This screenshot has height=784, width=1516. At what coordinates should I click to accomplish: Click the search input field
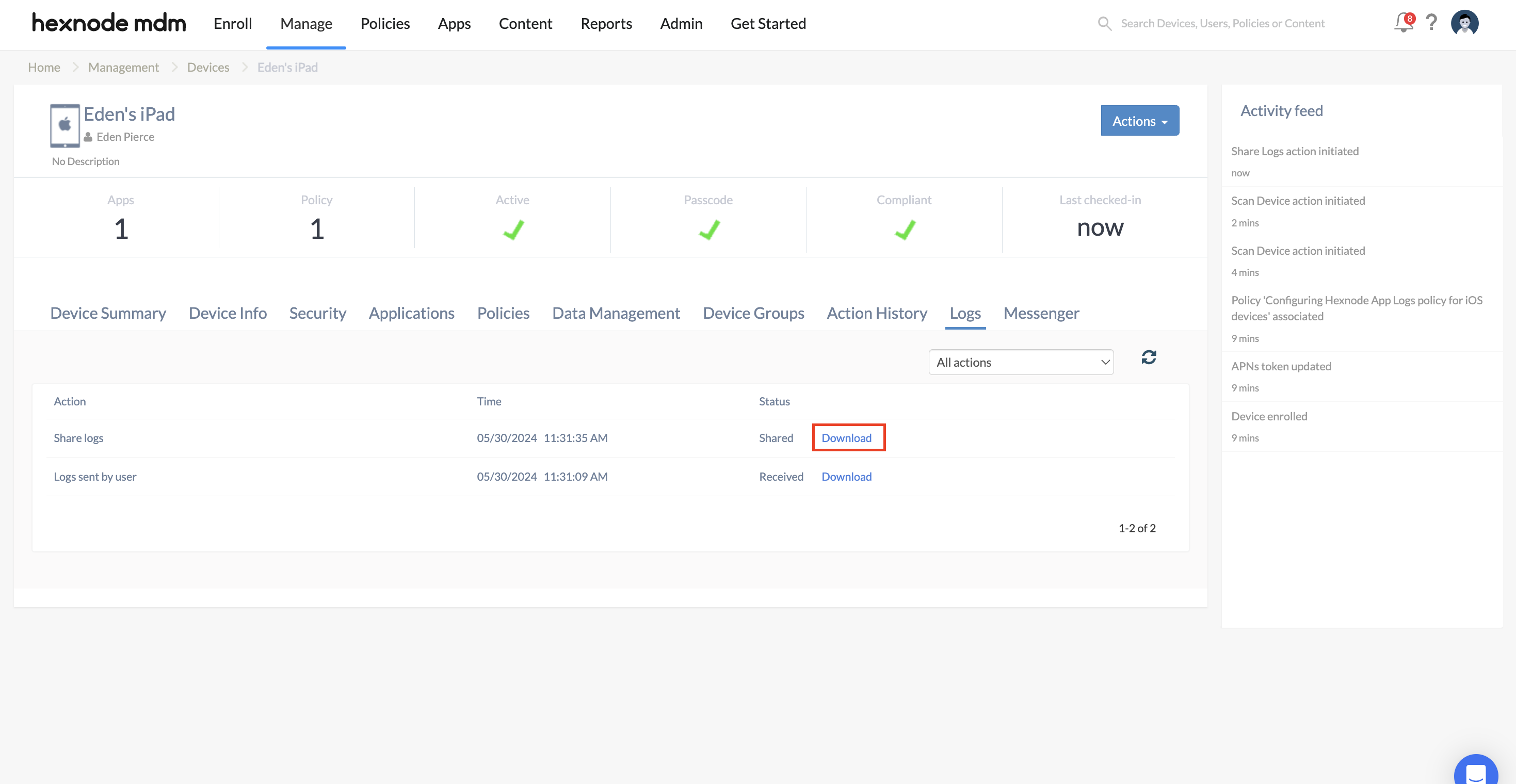coord(1241,23)
